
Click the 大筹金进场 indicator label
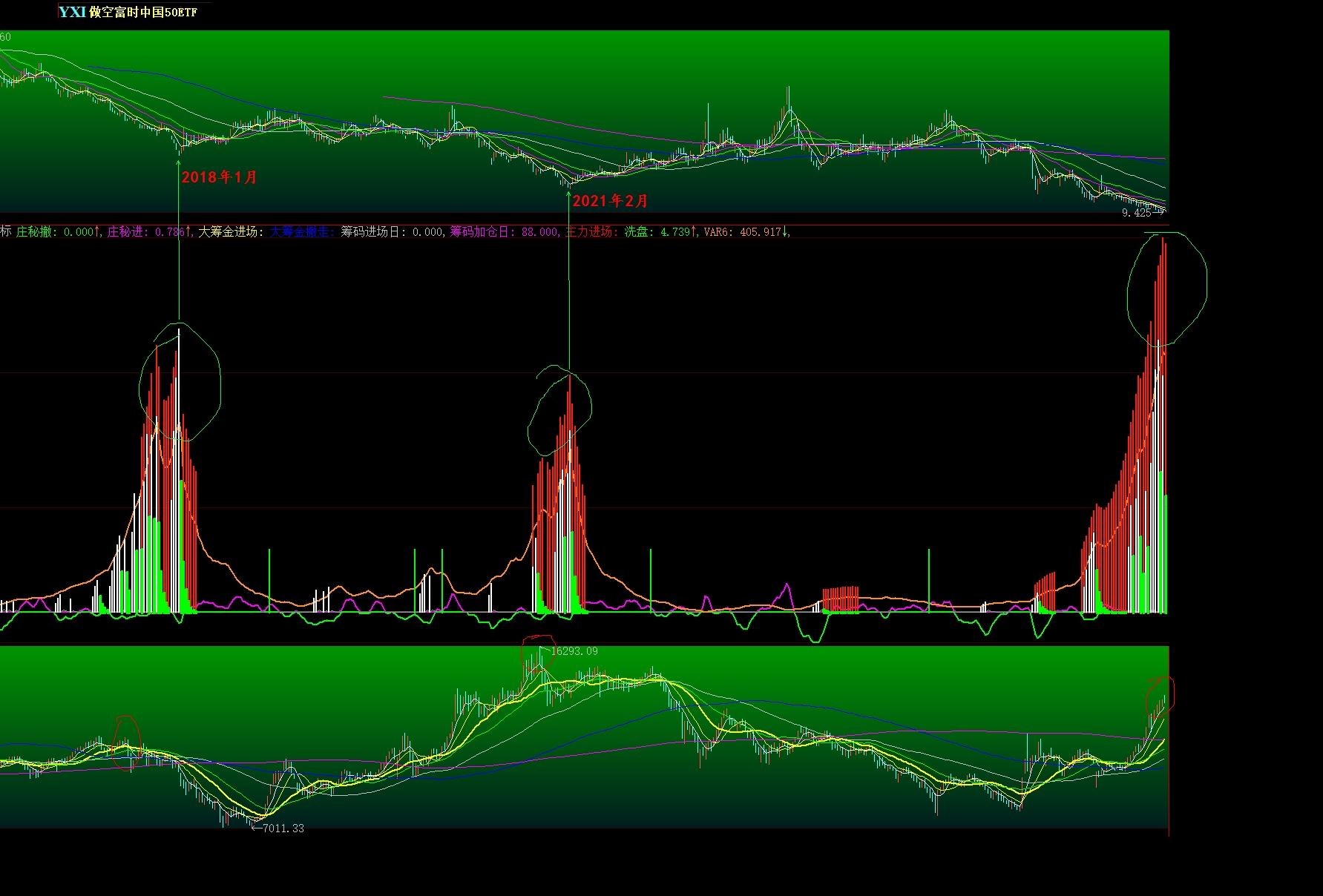231,232
